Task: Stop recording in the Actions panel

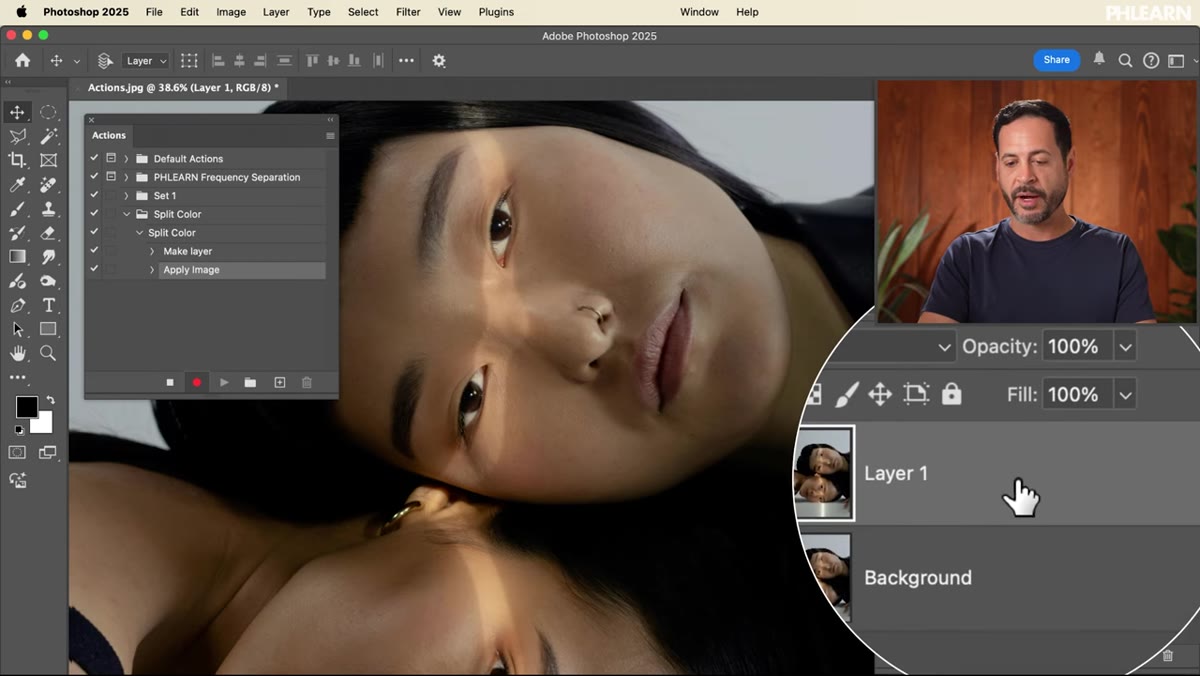Action: tap(170, 382)
